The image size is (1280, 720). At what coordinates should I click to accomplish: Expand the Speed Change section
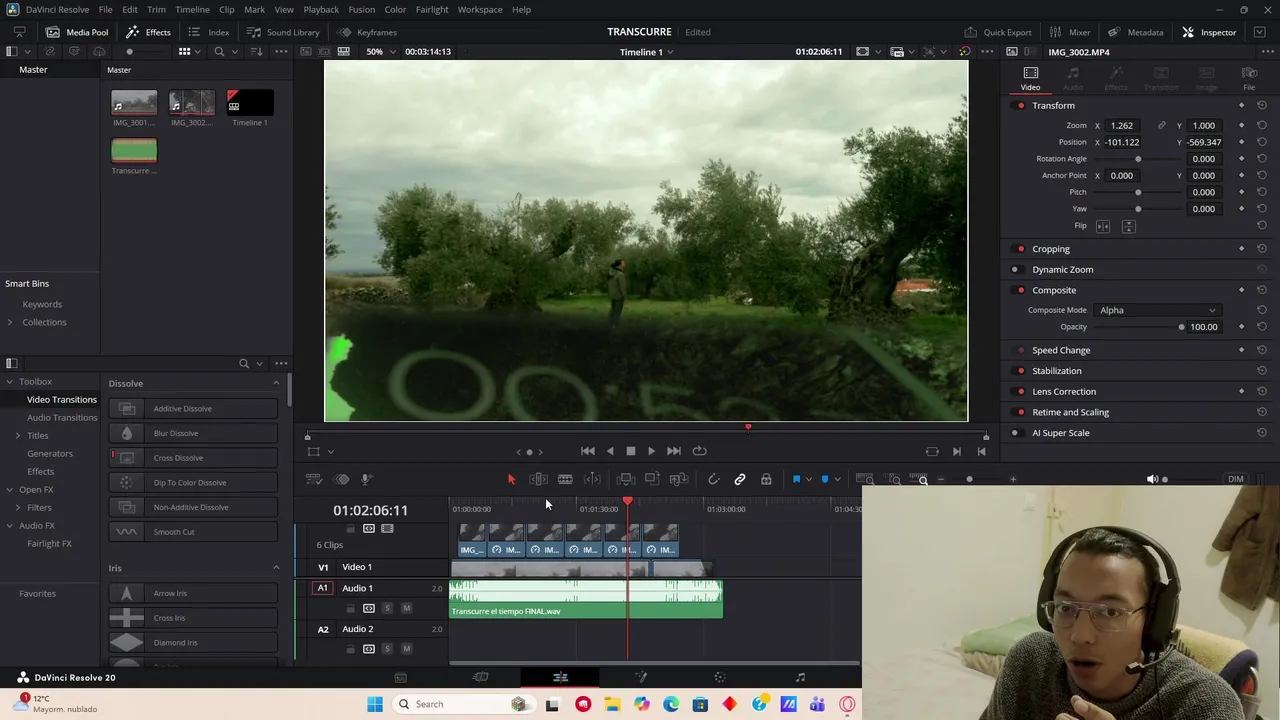[x=1061, y=351]
